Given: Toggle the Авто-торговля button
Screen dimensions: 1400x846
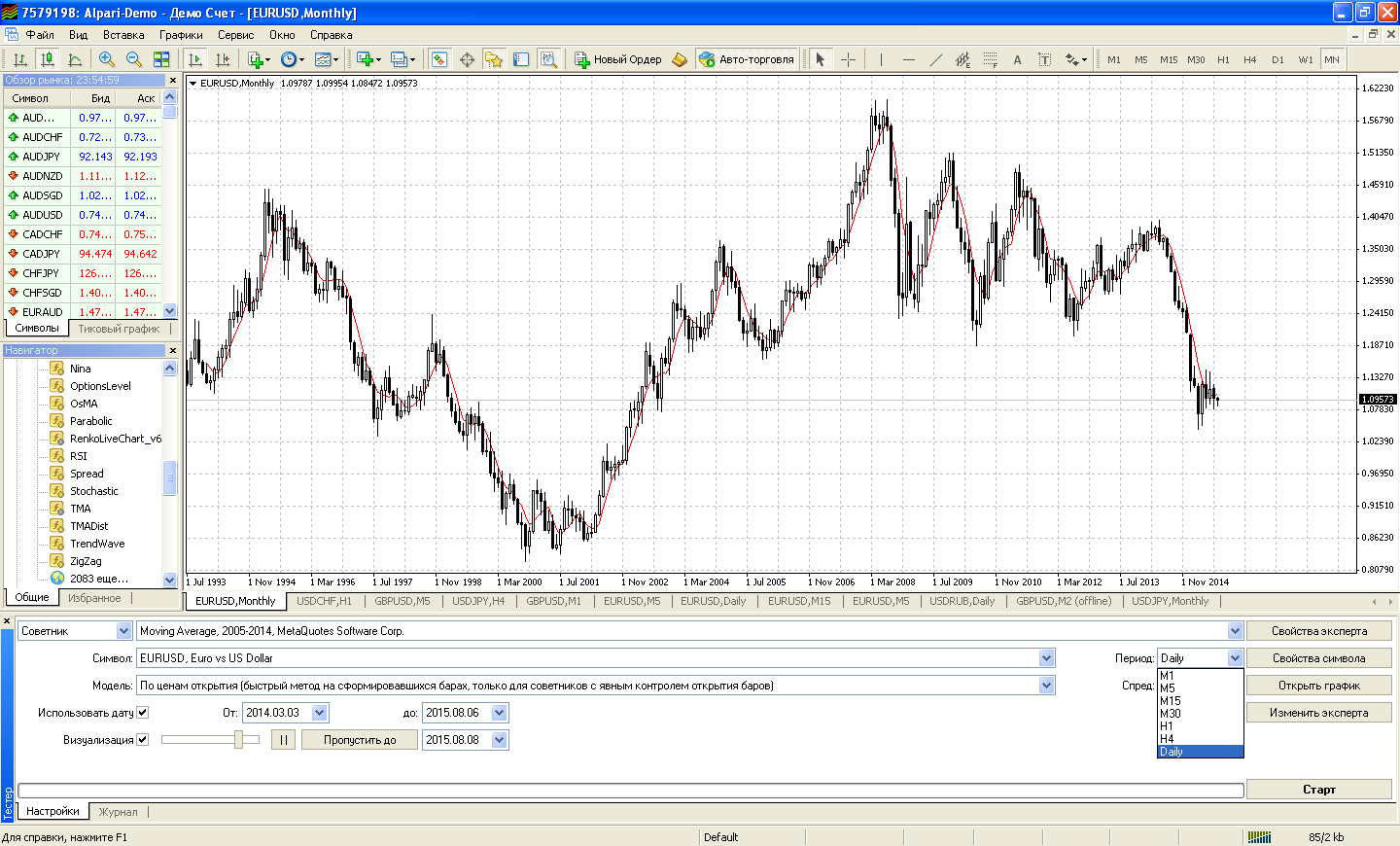Looking at the screenshot, I should point(746,59).
